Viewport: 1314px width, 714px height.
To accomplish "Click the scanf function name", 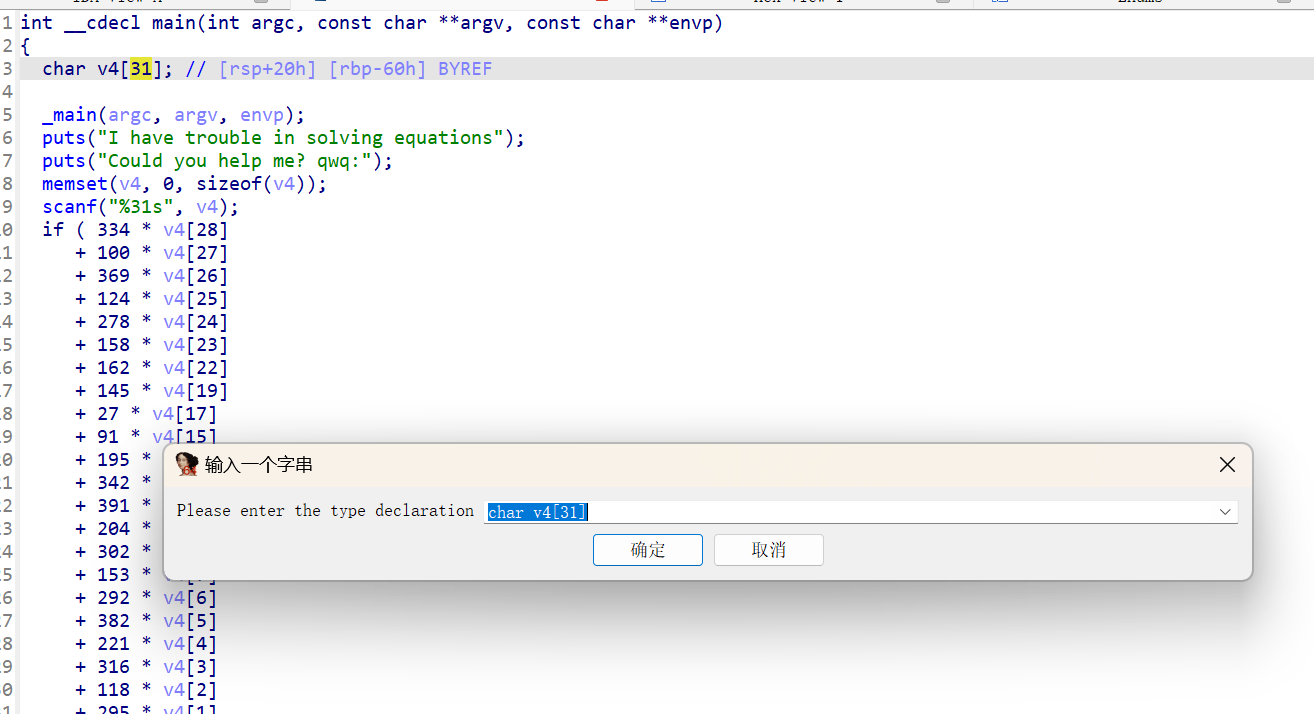I will click(64, 207).
